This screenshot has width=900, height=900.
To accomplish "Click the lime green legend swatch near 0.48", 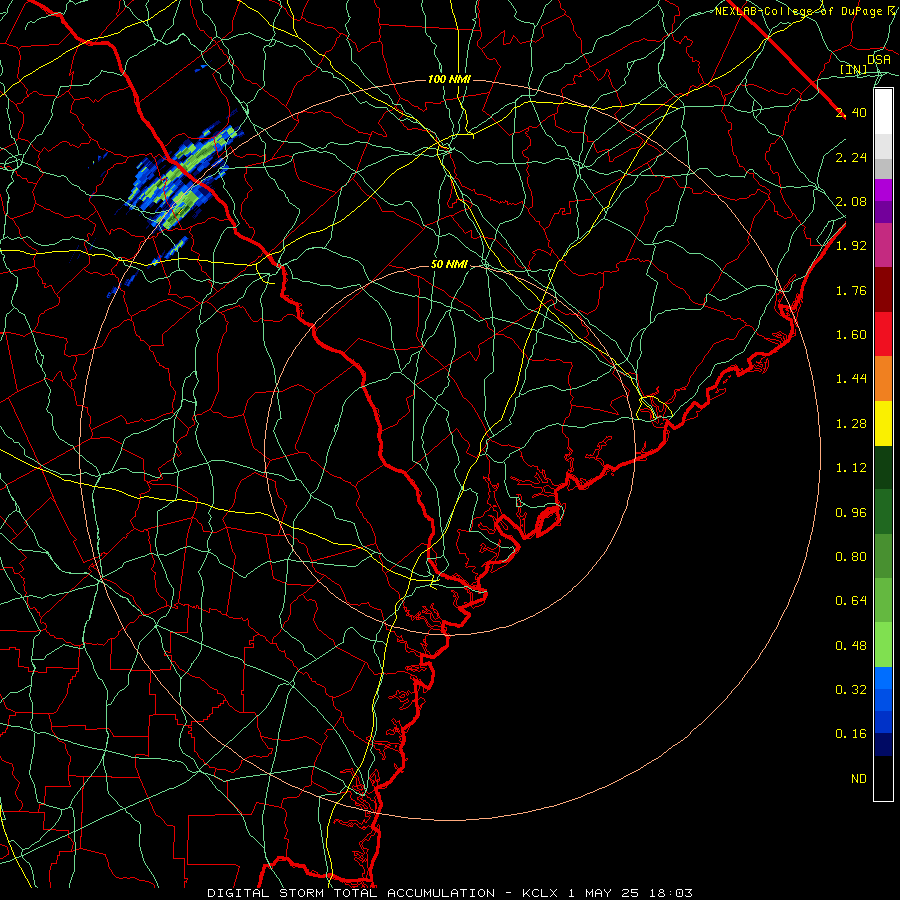I will click(883, 645).
